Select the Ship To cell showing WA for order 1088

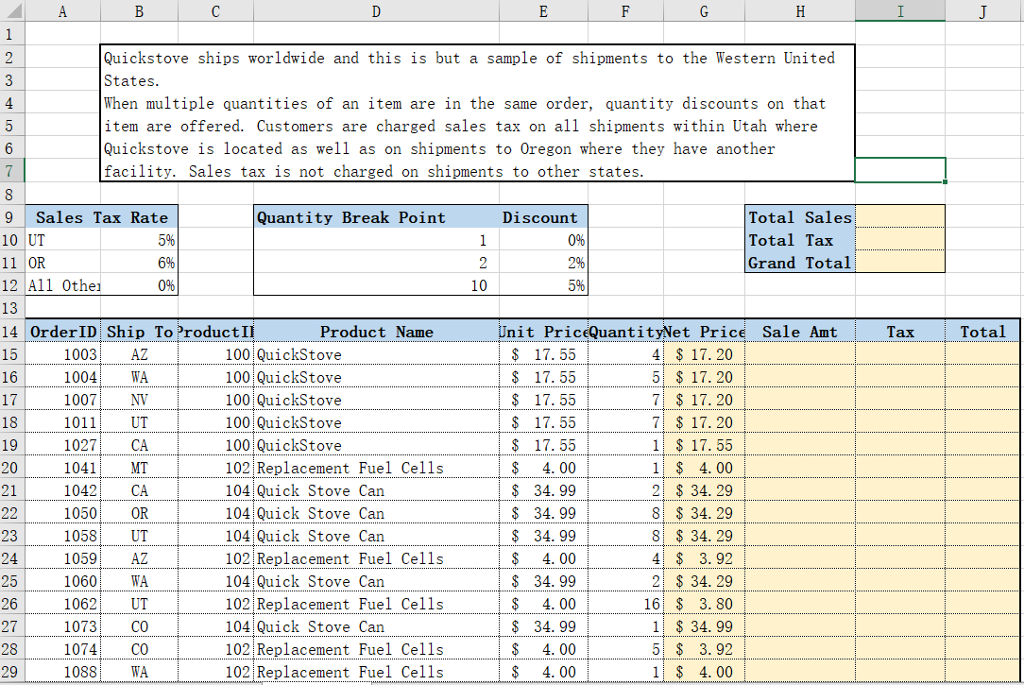coord(139,672)
